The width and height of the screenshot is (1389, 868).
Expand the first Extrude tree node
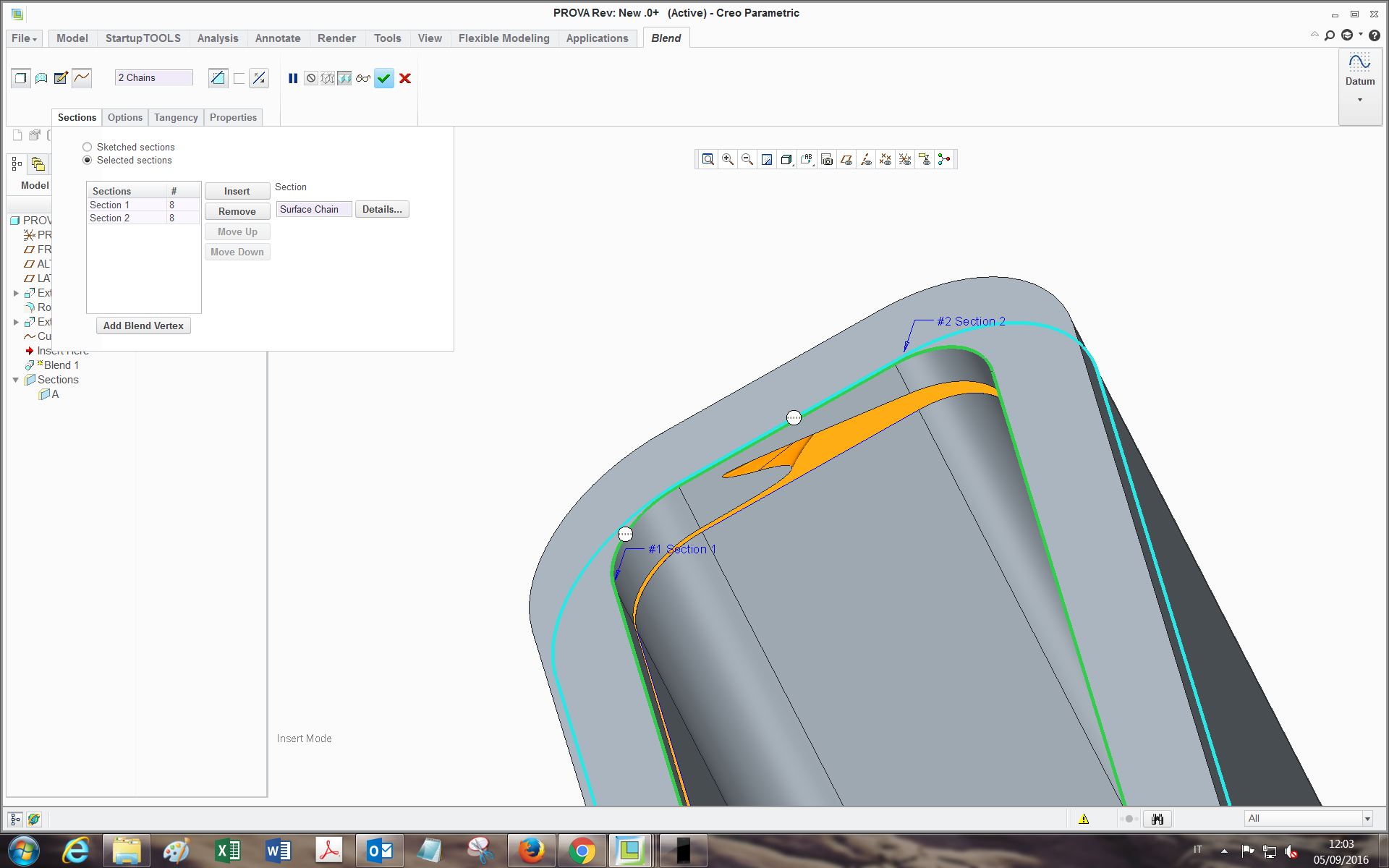tap(16, 293)
